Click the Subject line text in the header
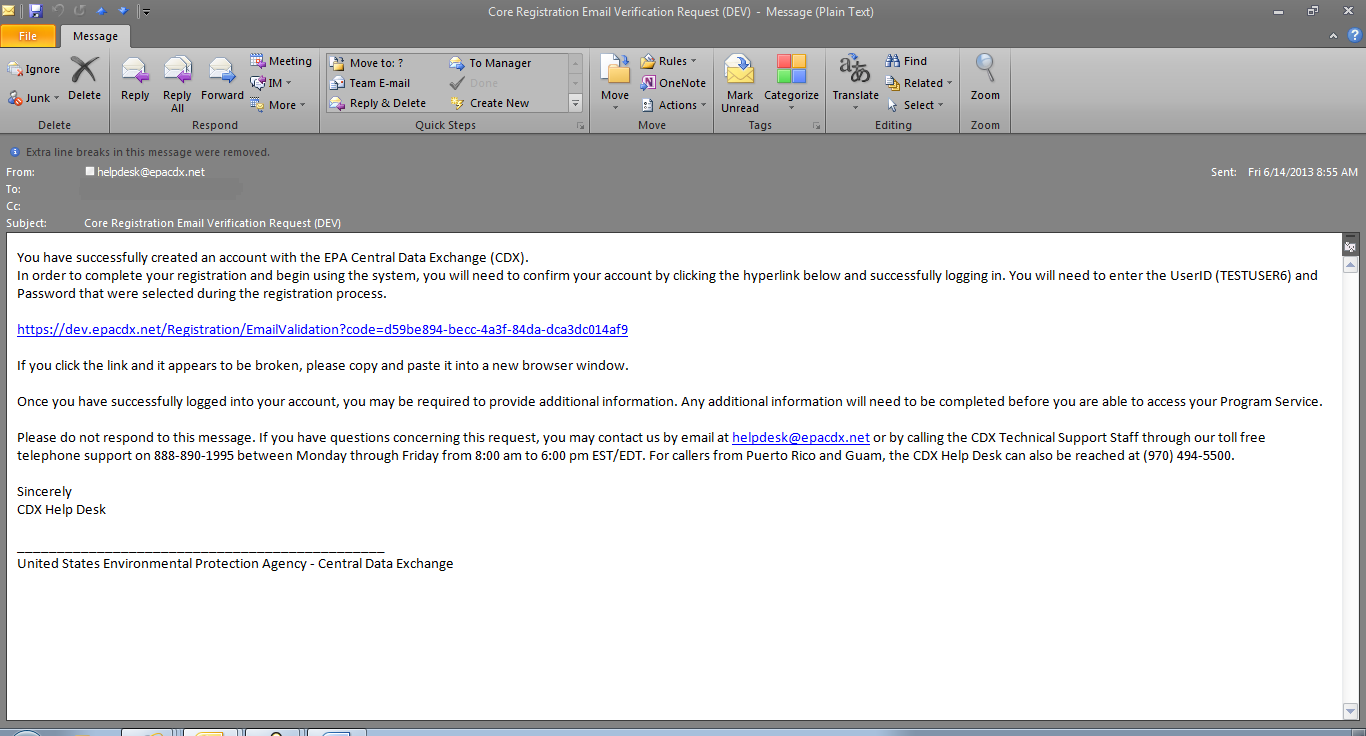 (x=212, y=223)
